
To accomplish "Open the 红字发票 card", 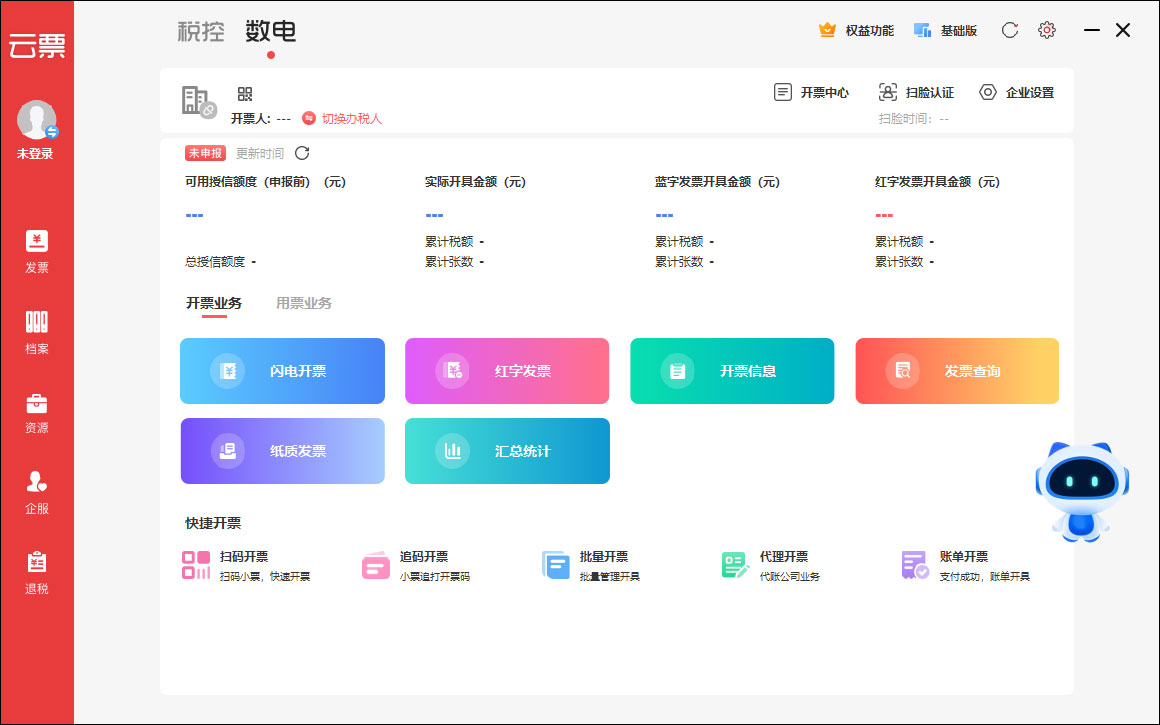I will click(x=507, y=371).
